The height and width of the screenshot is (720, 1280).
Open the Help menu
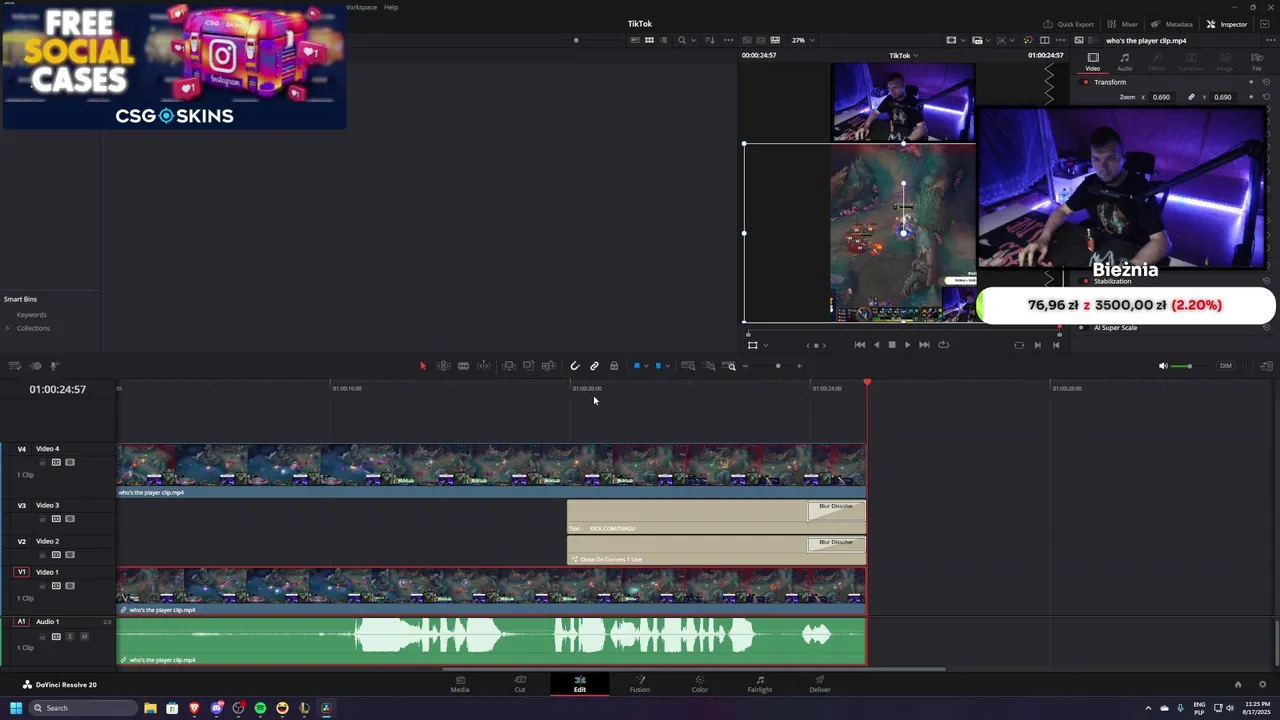pos(391,7)
